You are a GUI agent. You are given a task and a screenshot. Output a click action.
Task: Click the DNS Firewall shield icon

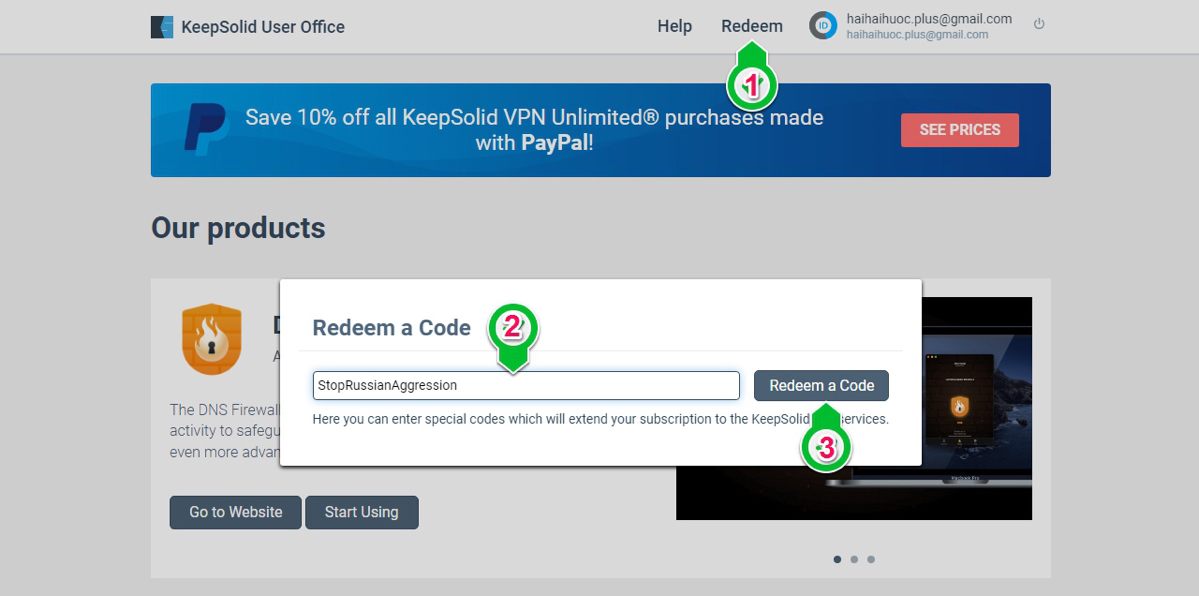(x=212, y=339)
